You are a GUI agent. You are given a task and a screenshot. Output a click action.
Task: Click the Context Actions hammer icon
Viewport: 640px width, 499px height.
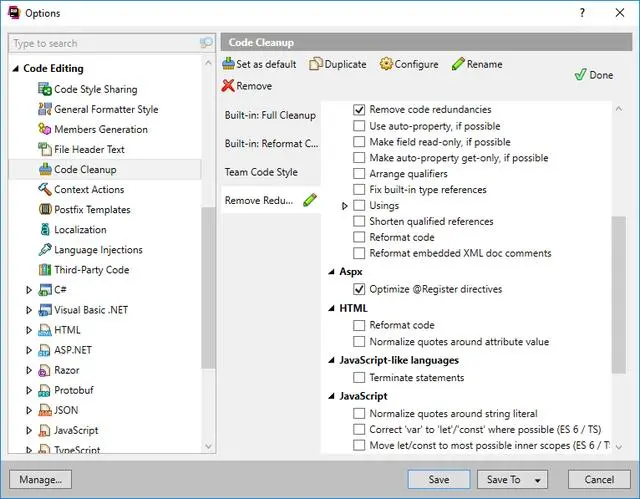(45, 189)
